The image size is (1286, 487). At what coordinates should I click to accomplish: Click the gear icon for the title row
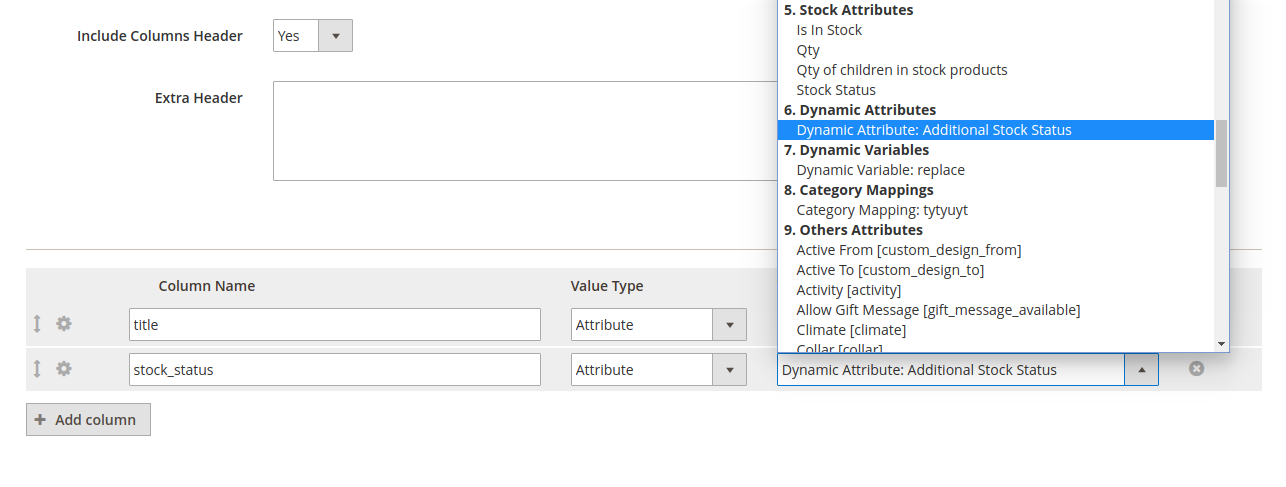[64, 324]
